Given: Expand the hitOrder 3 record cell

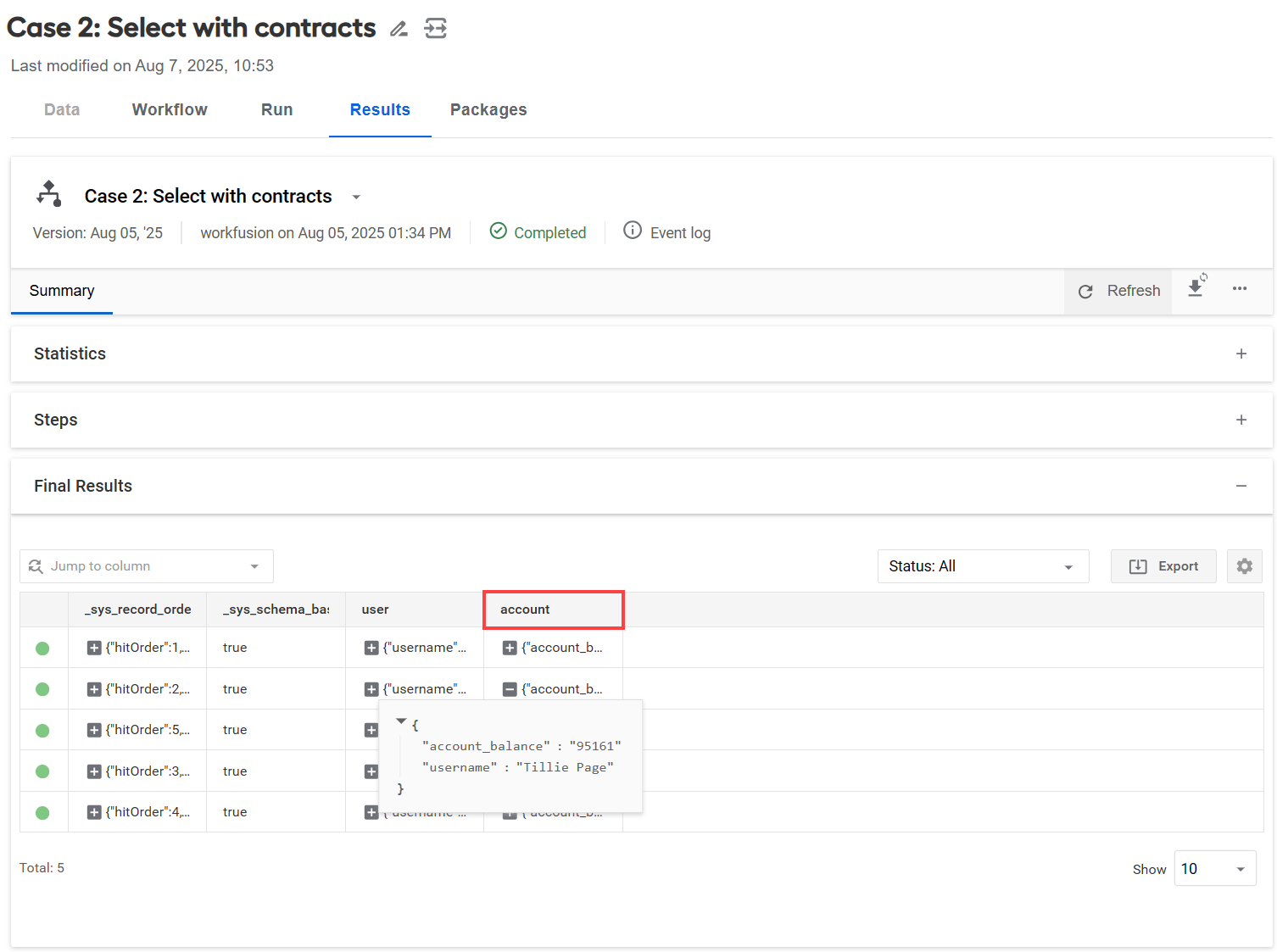Looking at the screenshot, I should pyautogui.click(x=94, y=771).
